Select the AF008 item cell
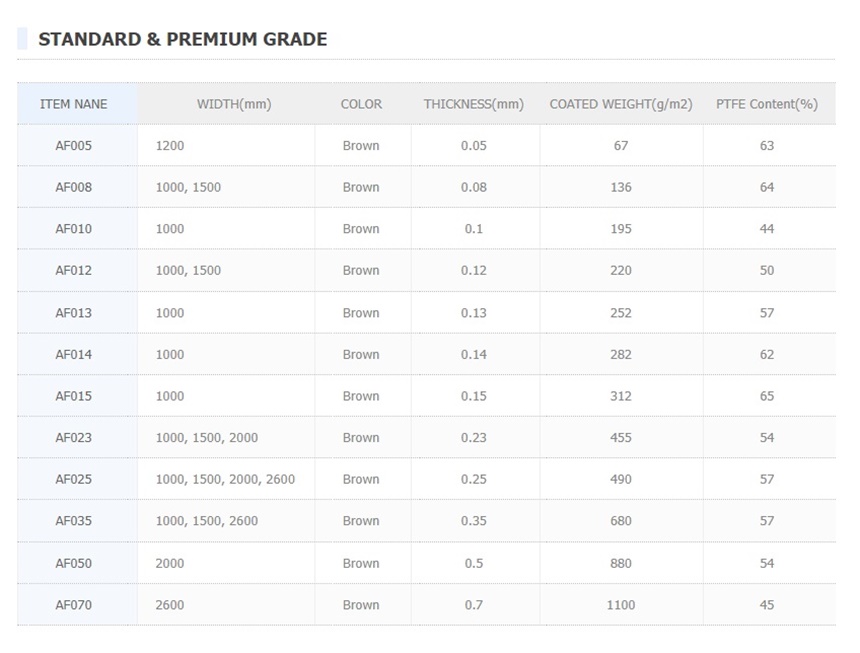Screen dimensions: 860x653 [x=73, y=187]
